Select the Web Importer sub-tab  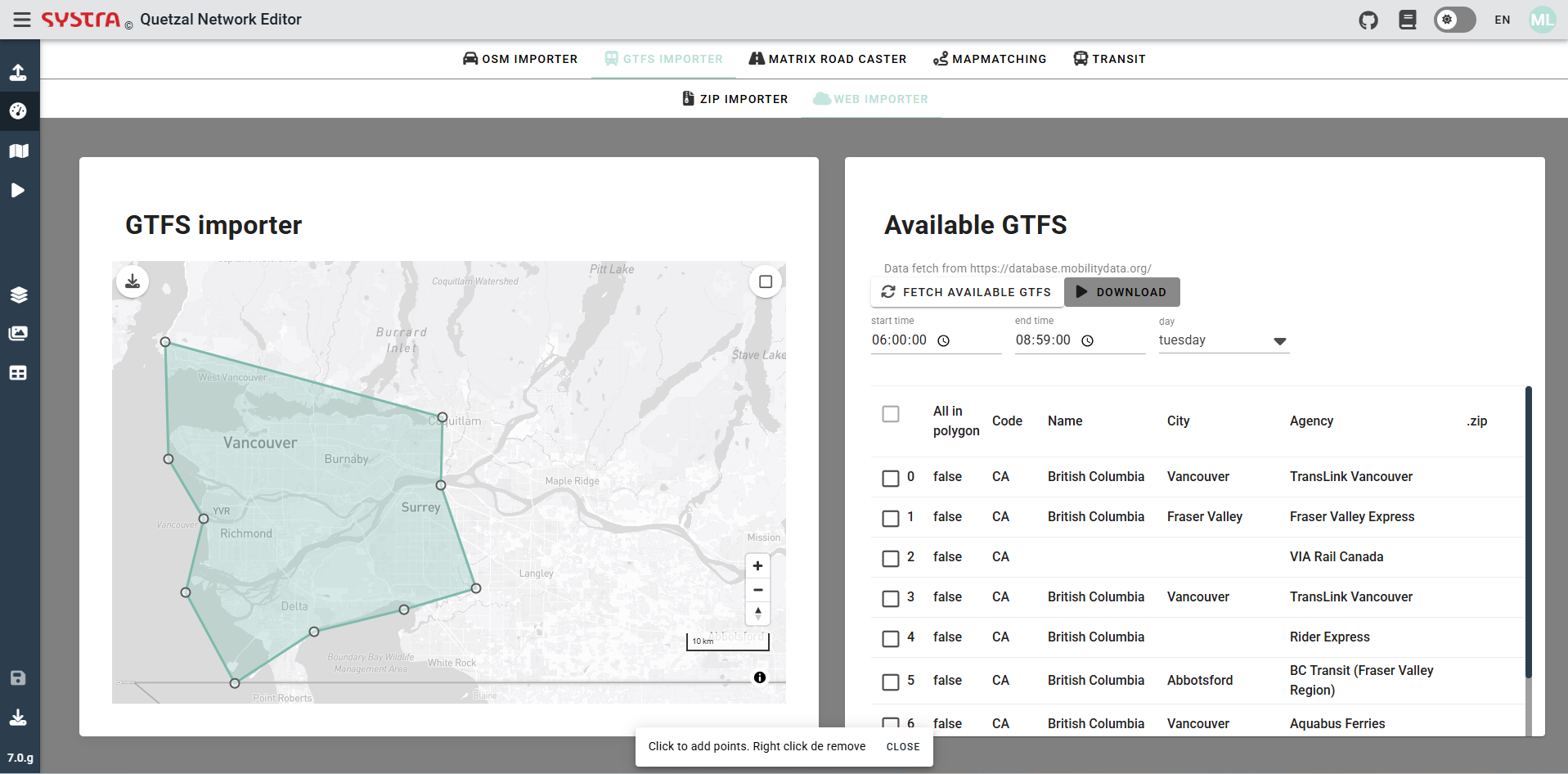click(x=870, y=99)
